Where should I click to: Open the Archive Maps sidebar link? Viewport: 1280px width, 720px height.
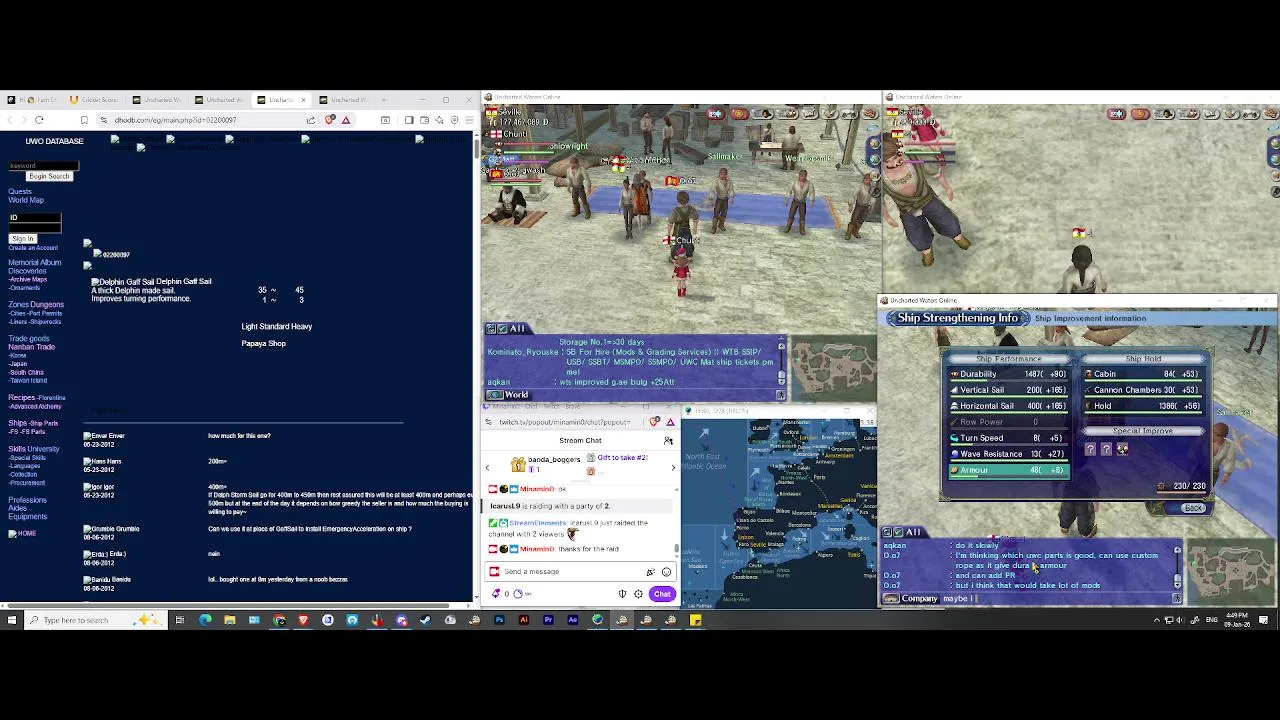(29, 279)
